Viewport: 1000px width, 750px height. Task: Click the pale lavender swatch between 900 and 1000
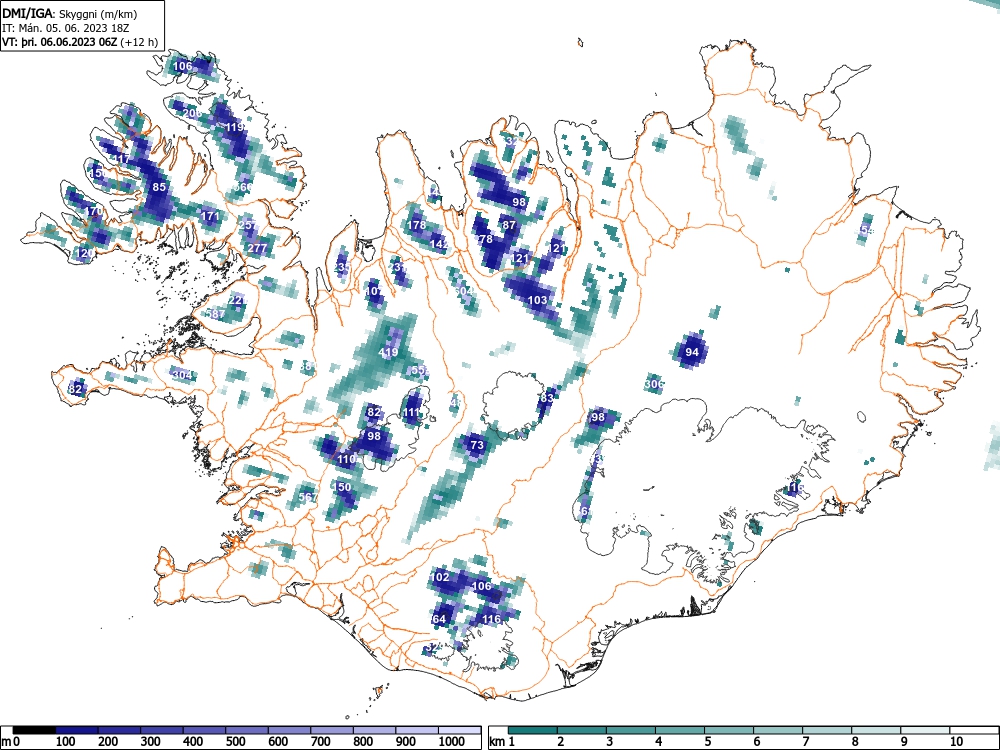(417, 730)
